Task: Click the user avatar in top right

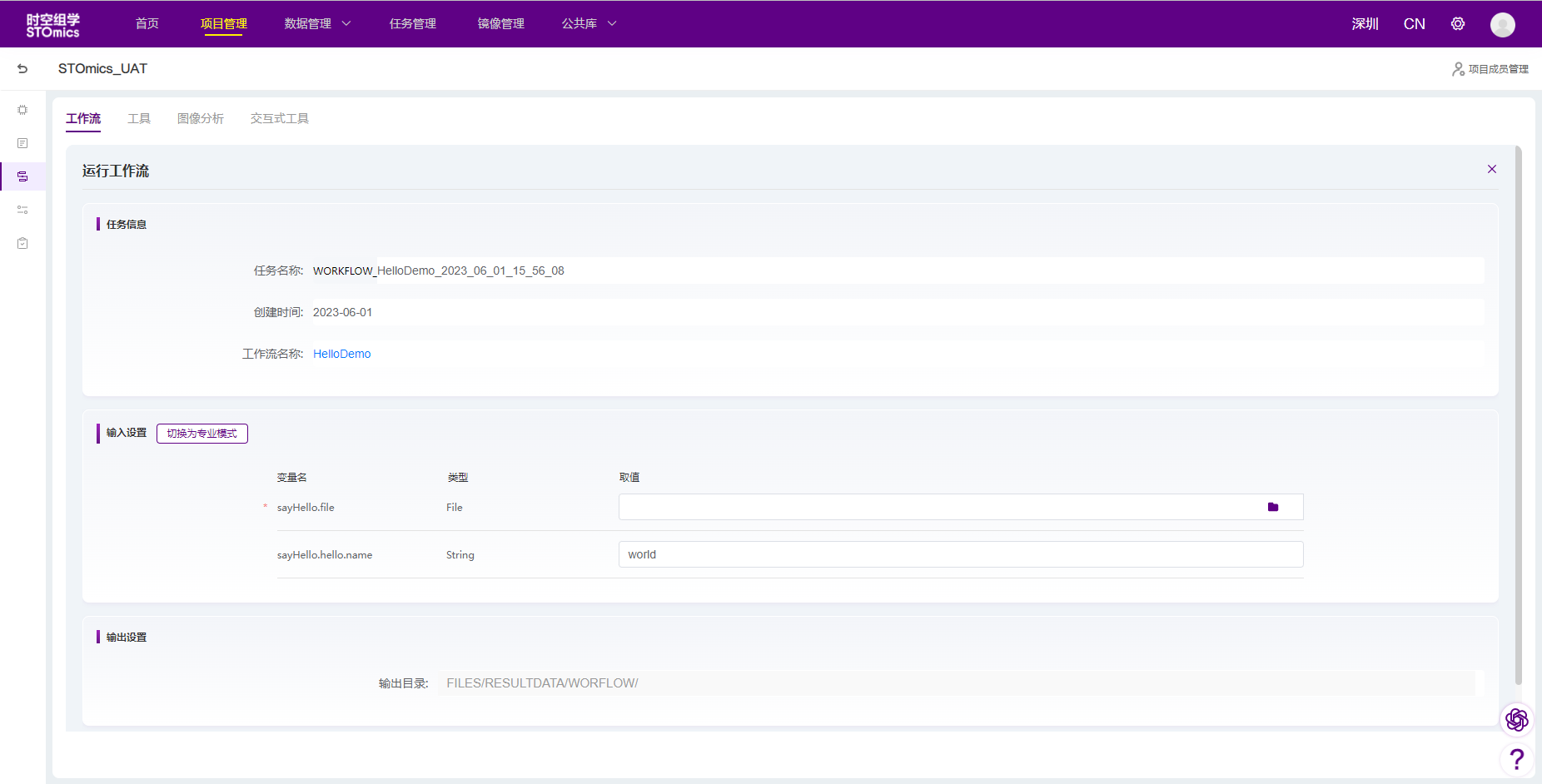Action: (x=1502, y=25)
